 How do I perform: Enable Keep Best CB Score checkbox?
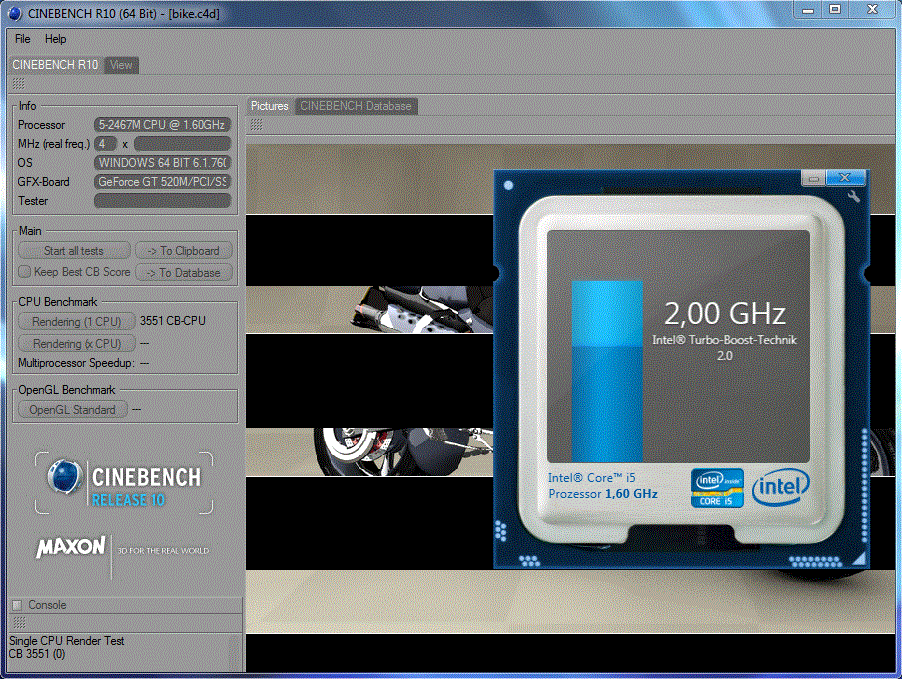(x=24, y=272)
